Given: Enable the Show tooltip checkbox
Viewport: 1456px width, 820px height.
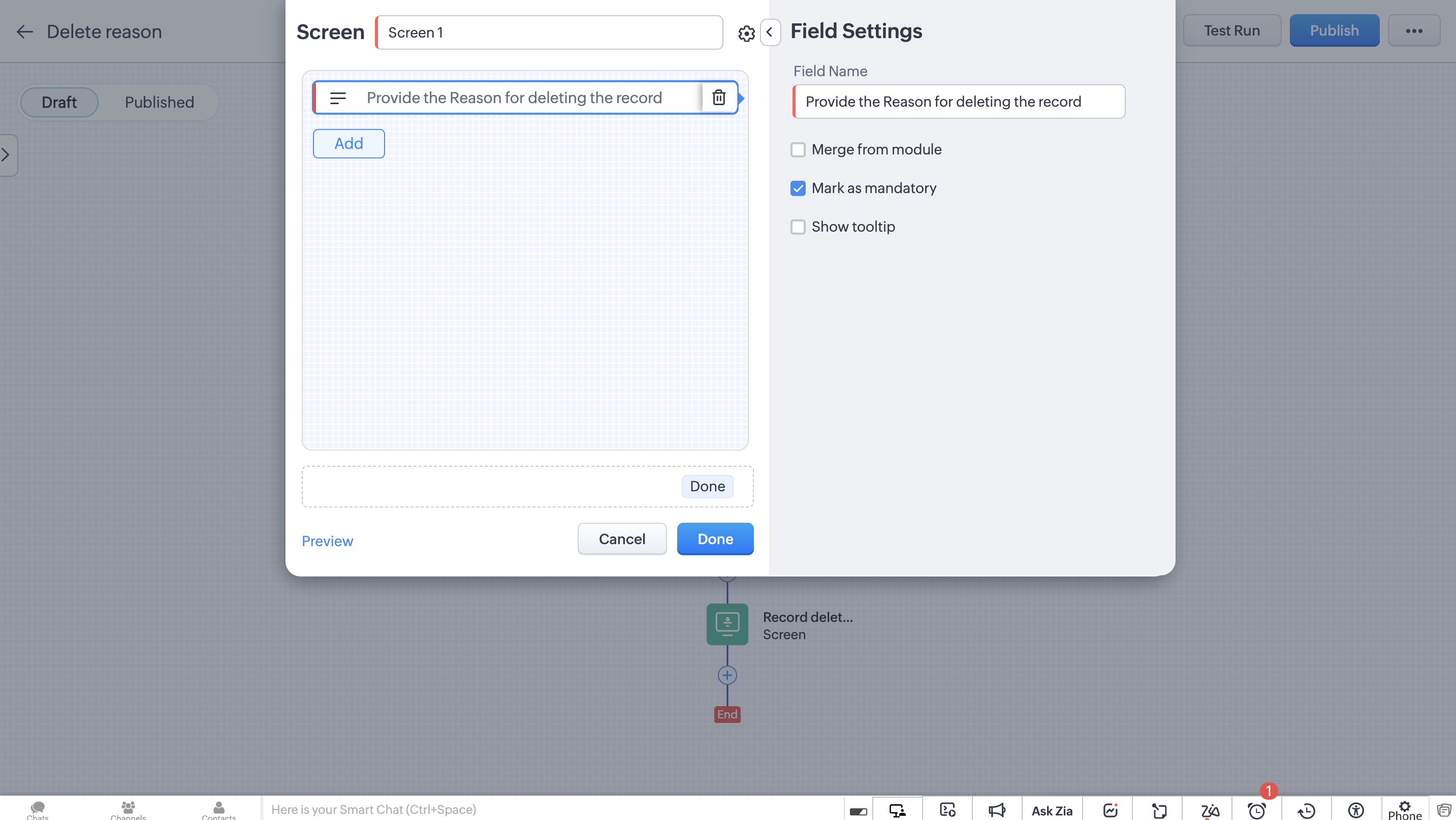Looking at the screenshot, I should [798, 227].
